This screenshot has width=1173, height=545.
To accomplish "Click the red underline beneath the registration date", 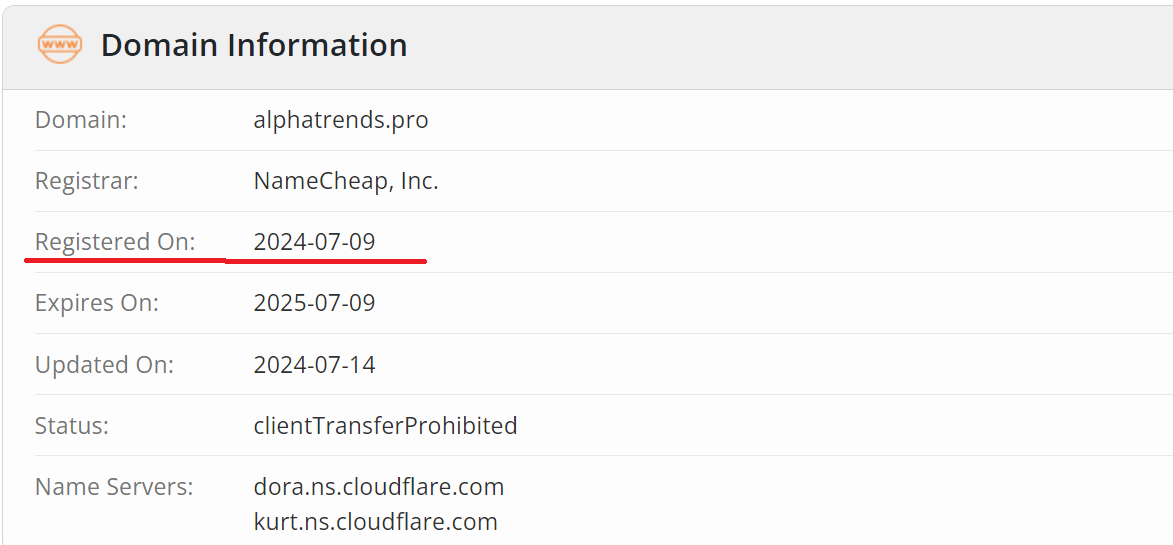I will 327,262.
